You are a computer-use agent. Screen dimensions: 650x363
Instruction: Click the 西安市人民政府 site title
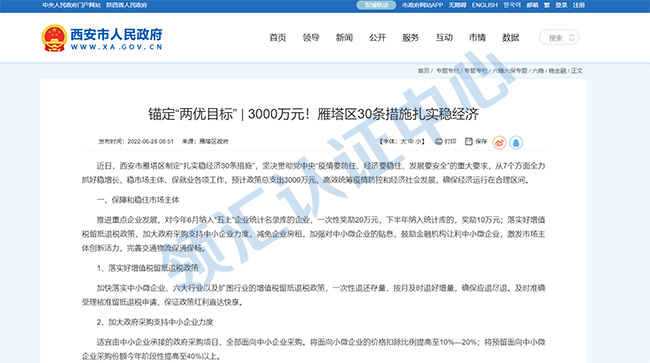116,34
